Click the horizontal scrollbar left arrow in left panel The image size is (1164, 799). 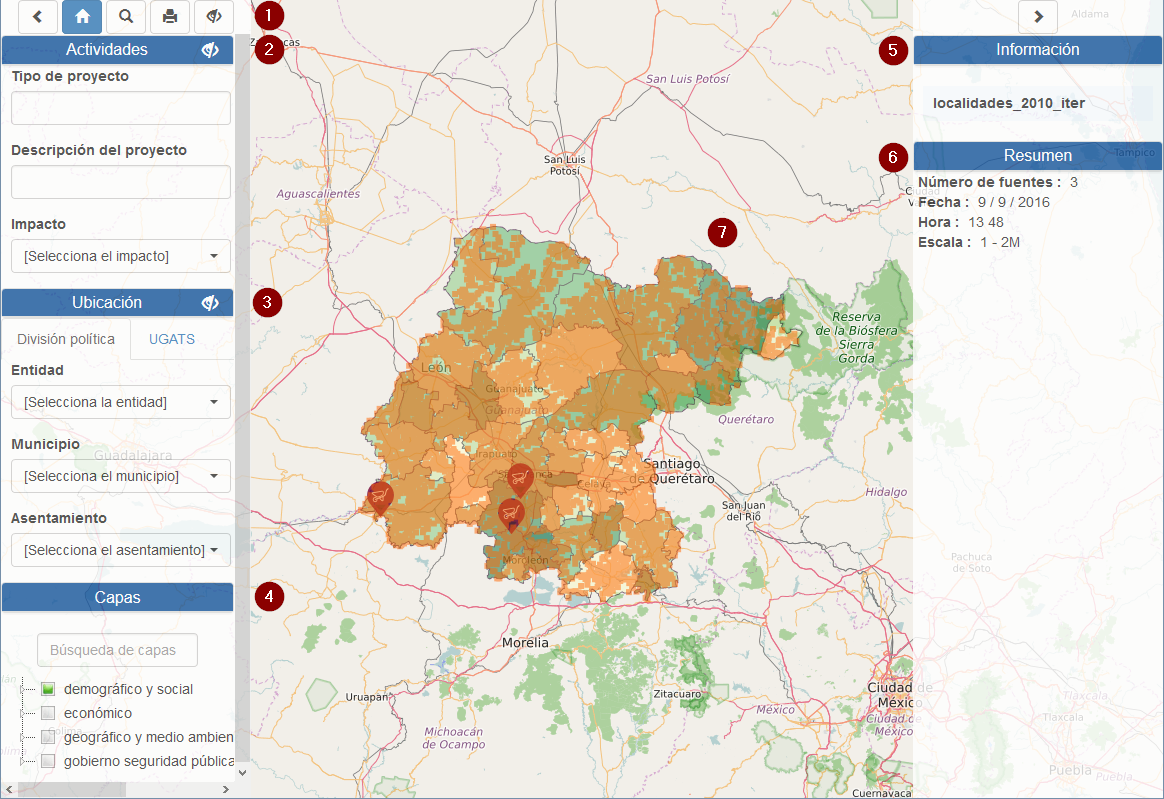(x=9, y=790)
